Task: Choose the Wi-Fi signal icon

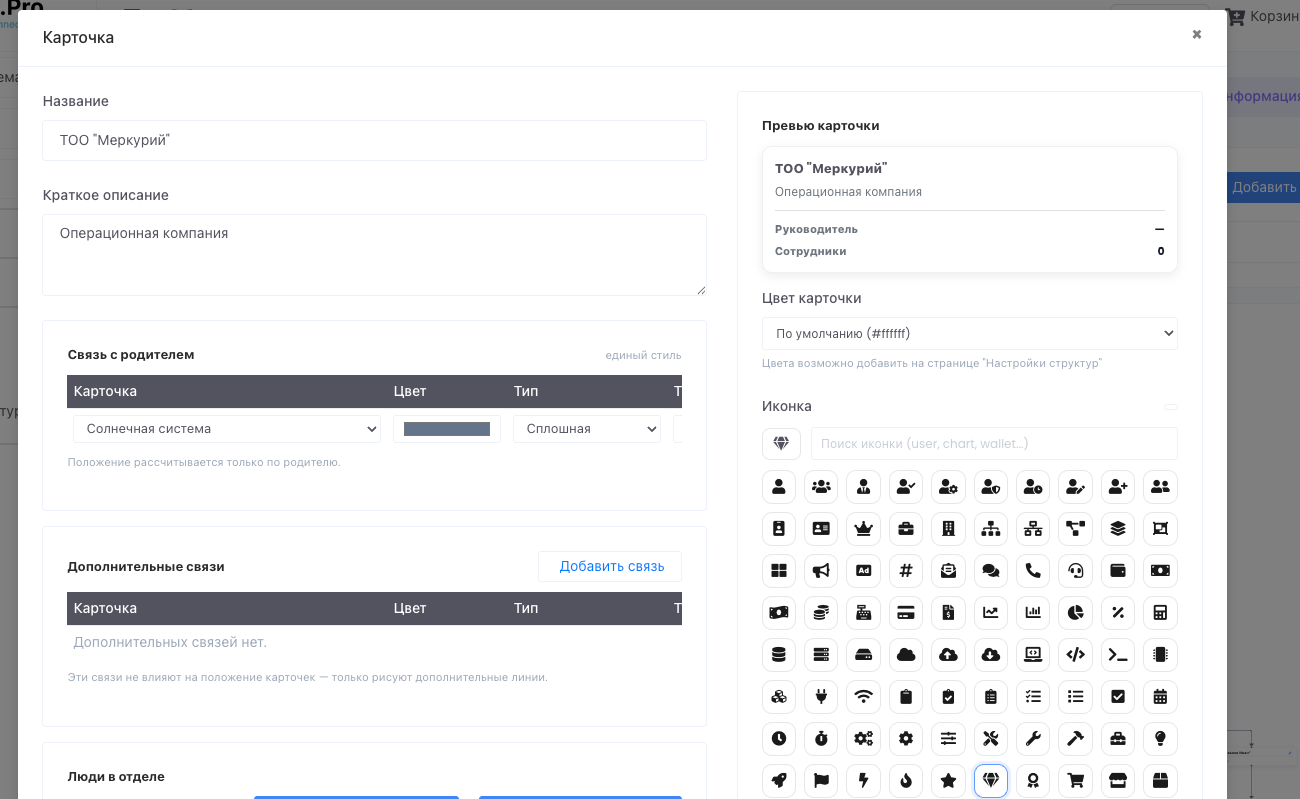Action: (x=863, y=697)
